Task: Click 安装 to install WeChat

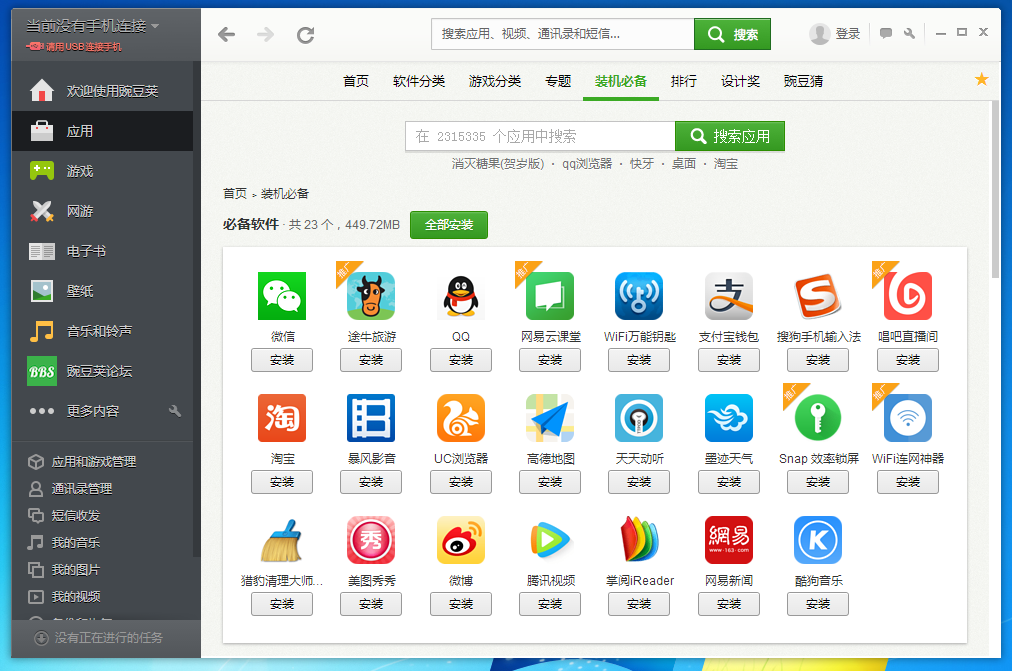Action: point(281,360)
